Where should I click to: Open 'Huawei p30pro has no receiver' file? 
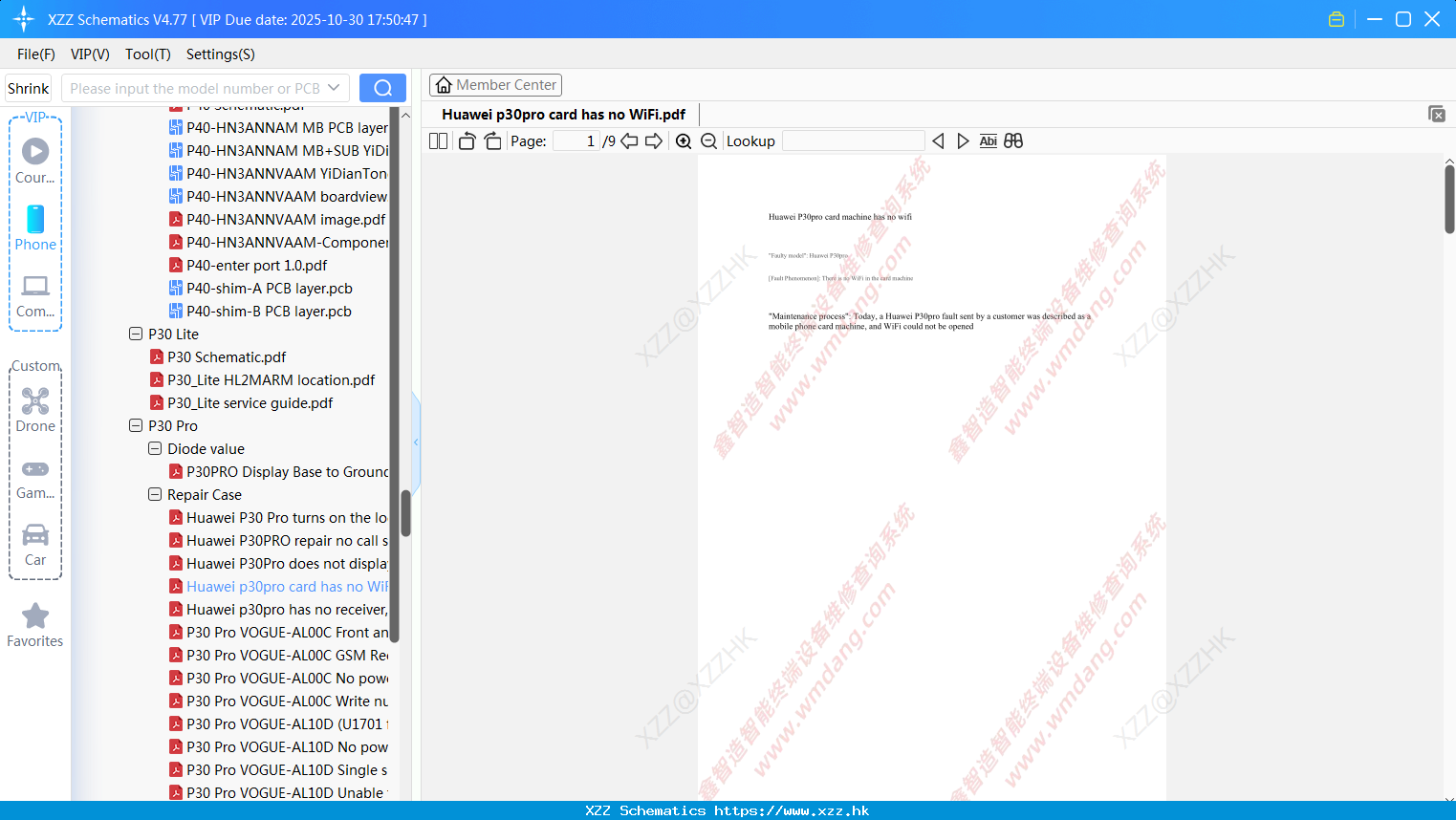click(x=278, y=610)
